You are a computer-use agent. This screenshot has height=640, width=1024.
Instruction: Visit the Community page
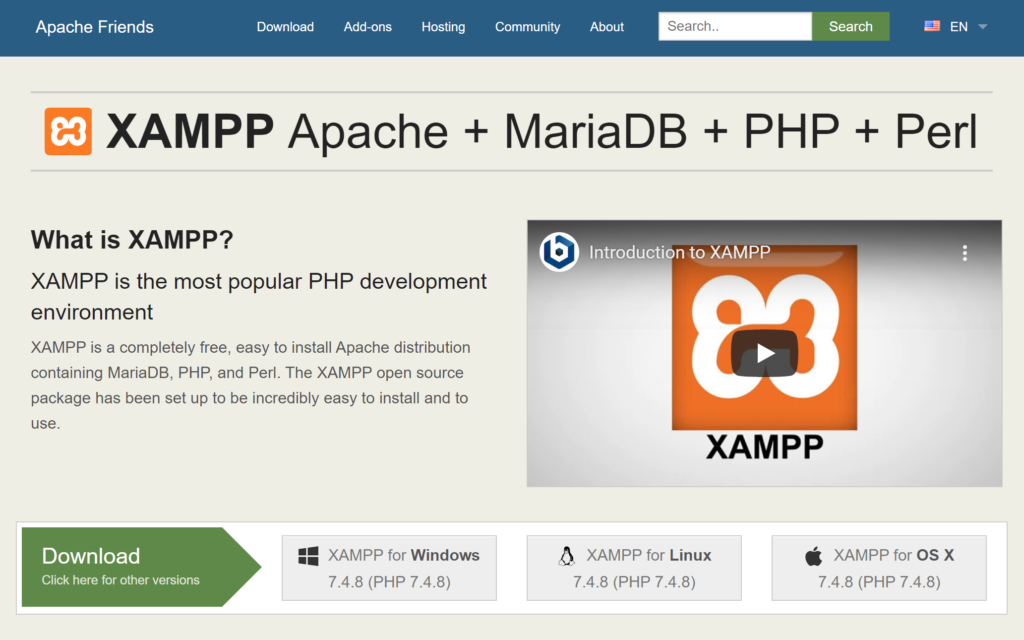527,27
